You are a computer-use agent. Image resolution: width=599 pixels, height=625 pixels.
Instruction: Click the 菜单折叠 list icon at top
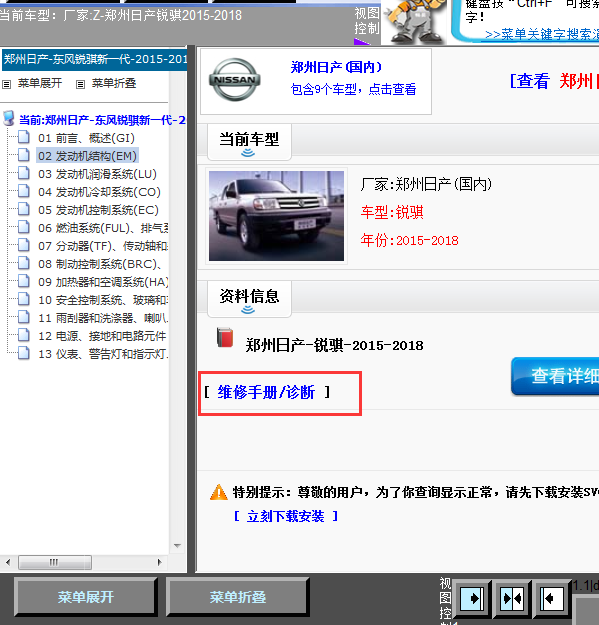(x=81, y=84)
